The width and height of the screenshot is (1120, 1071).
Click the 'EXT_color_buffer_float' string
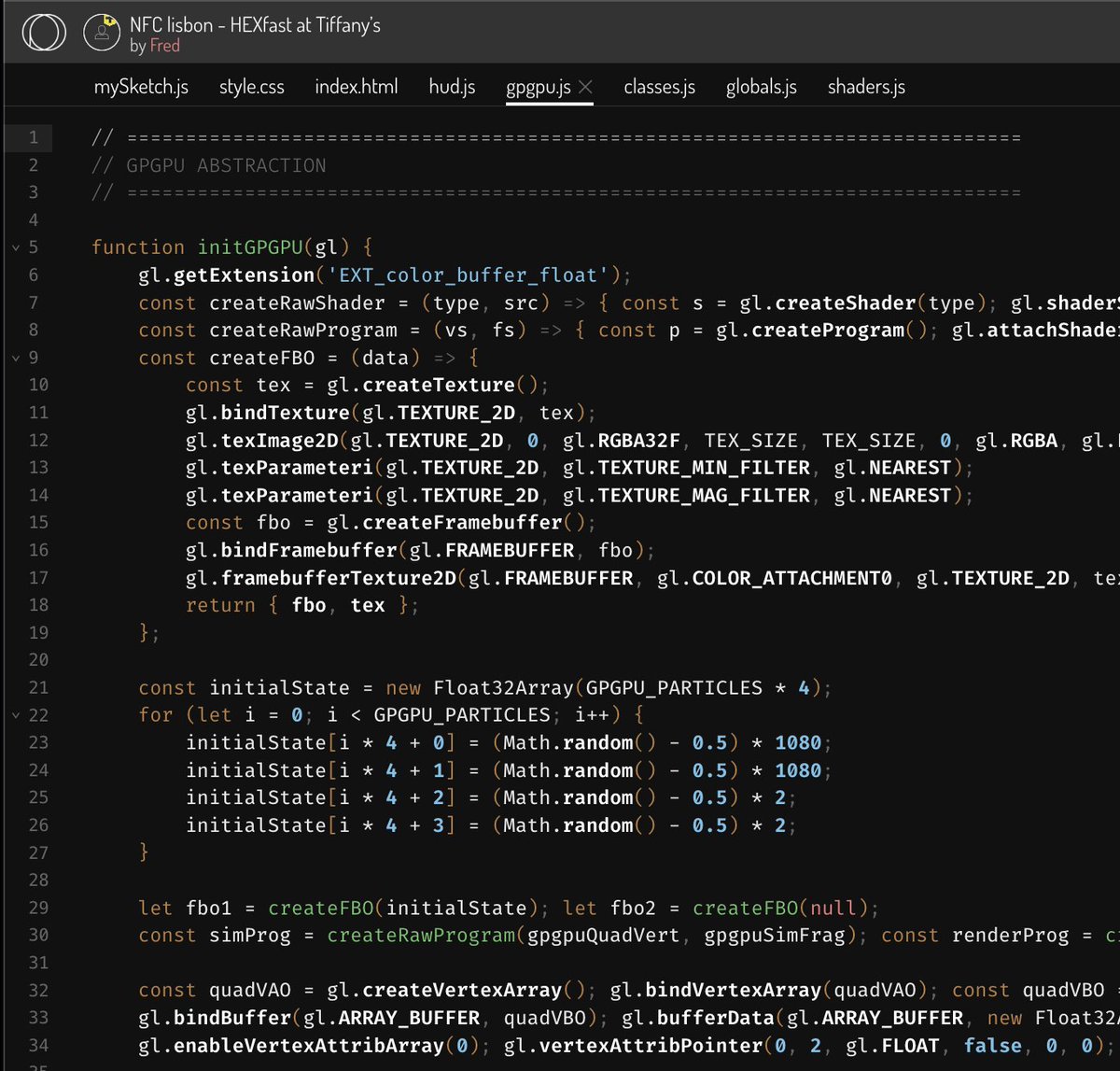473,275
